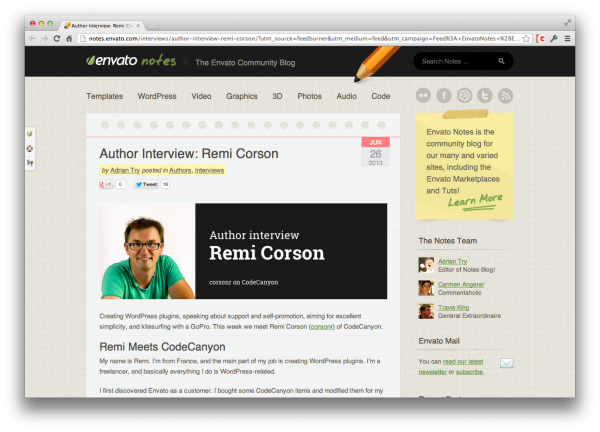Click The Envato Community Blog tagline
This screenshot has height=432, width=600.
245,63
